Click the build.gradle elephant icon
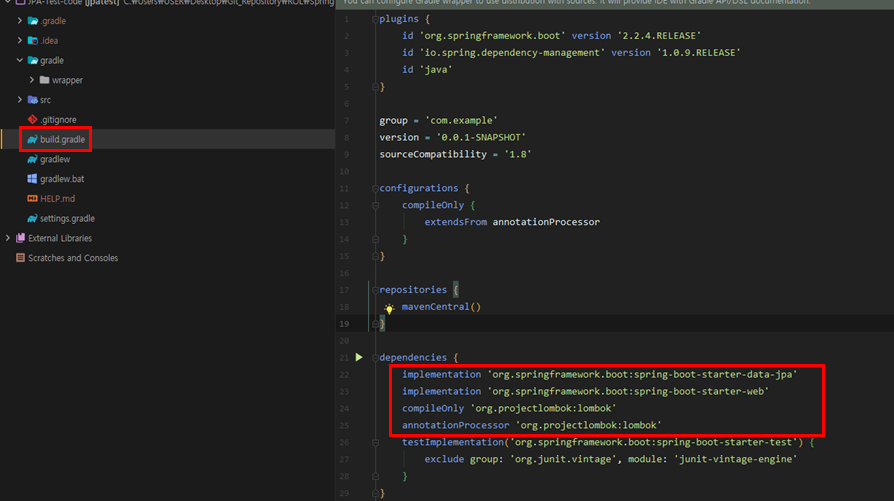 click(32, 140)
